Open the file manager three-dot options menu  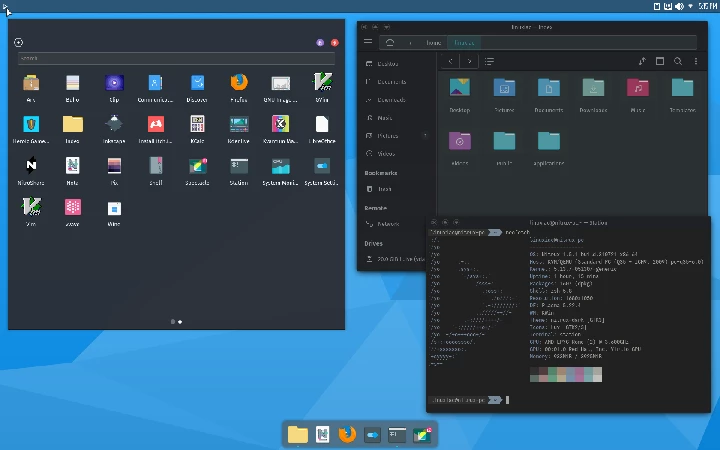(696, 61)
